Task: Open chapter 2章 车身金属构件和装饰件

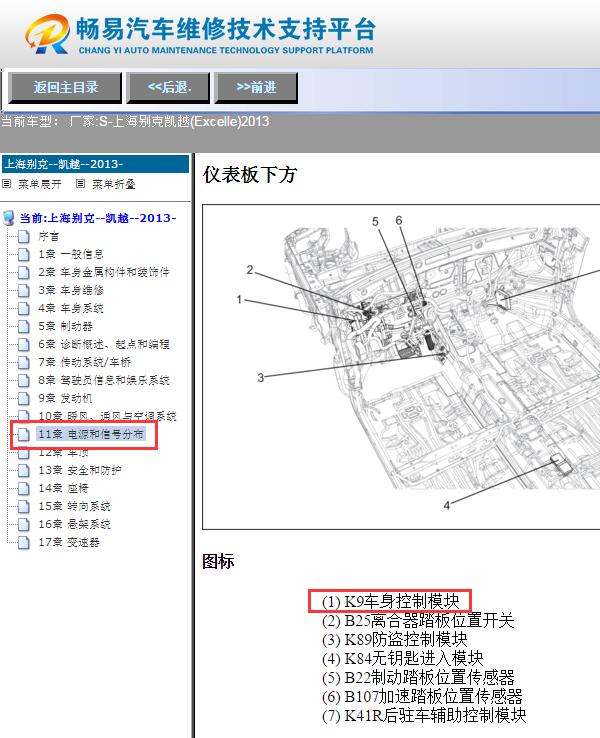Action: 104,272
